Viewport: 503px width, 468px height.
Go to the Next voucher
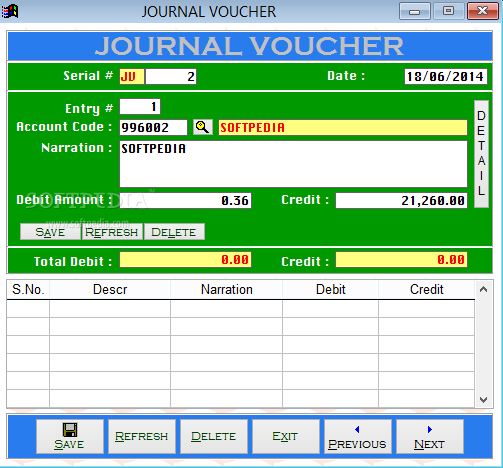click(x=430, y=436)
